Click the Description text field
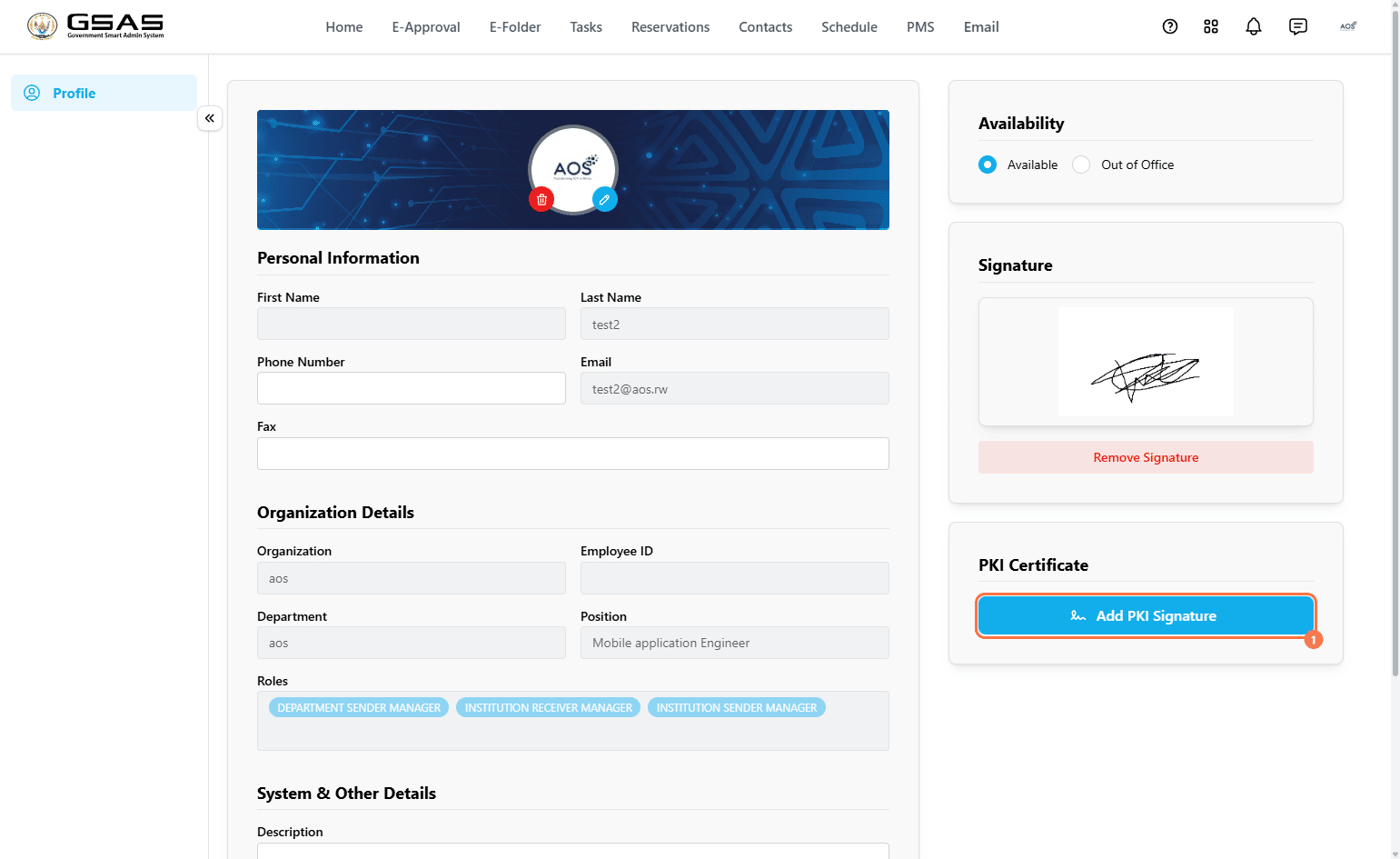 [573, 851]
